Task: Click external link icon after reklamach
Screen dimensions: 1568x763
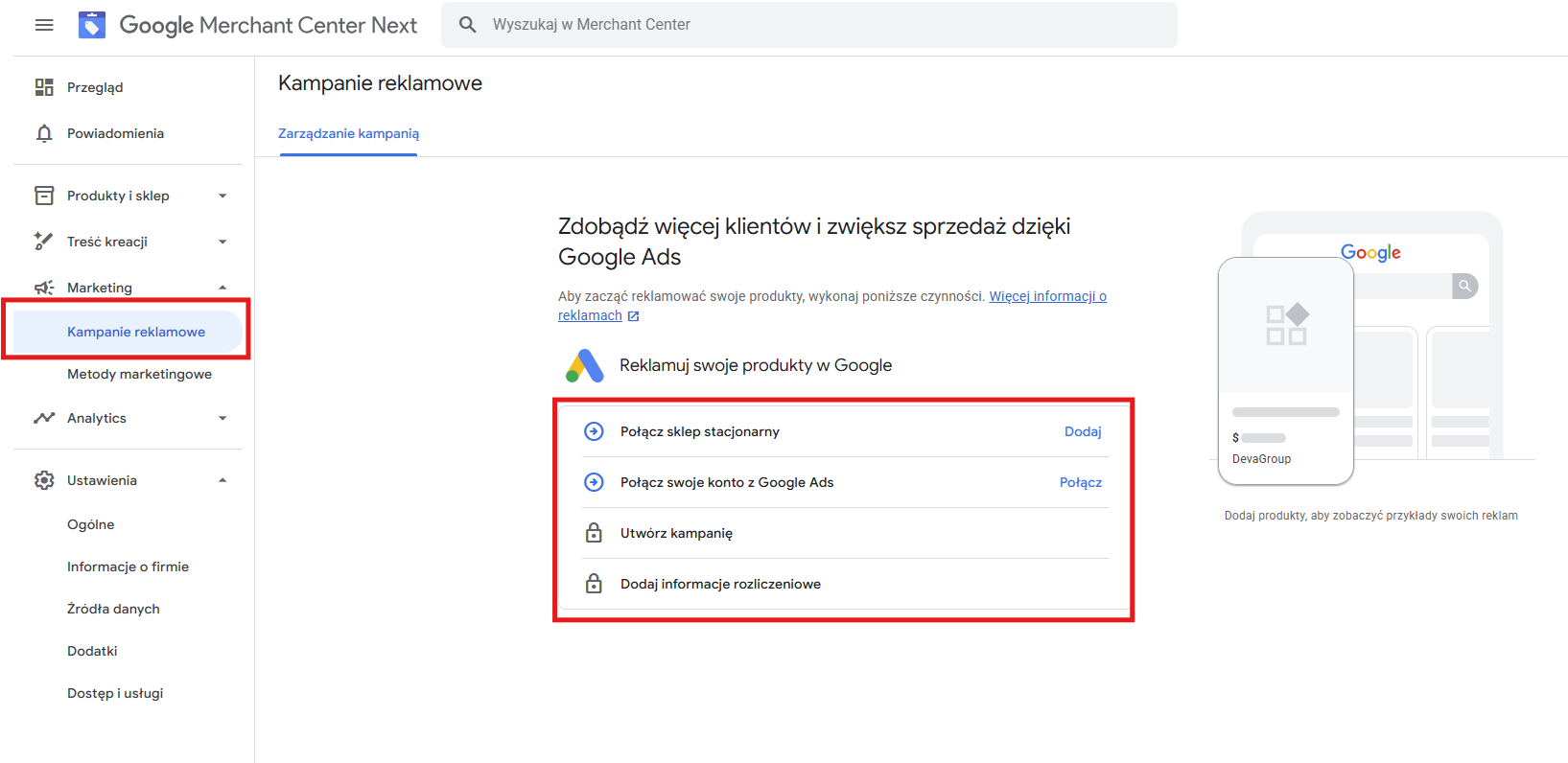Action: 633,316
